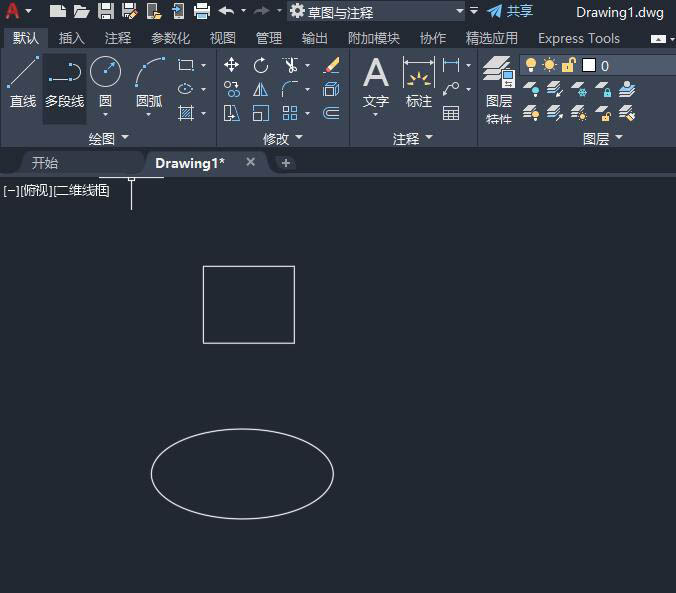Click the Open file icon
Viewport: 676px width, 593px height.
tap(81, 11)
